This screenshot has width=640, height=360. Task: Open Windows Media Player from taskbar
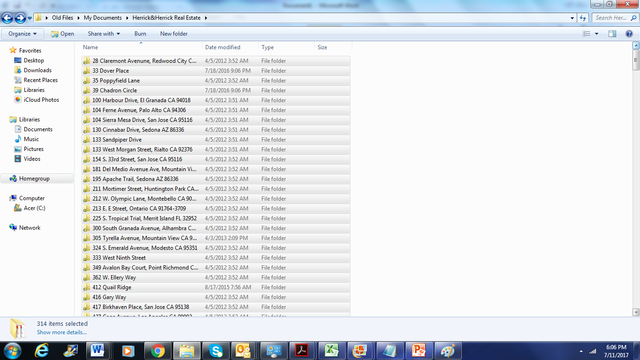pyautogui.click(x=128, y=351)
